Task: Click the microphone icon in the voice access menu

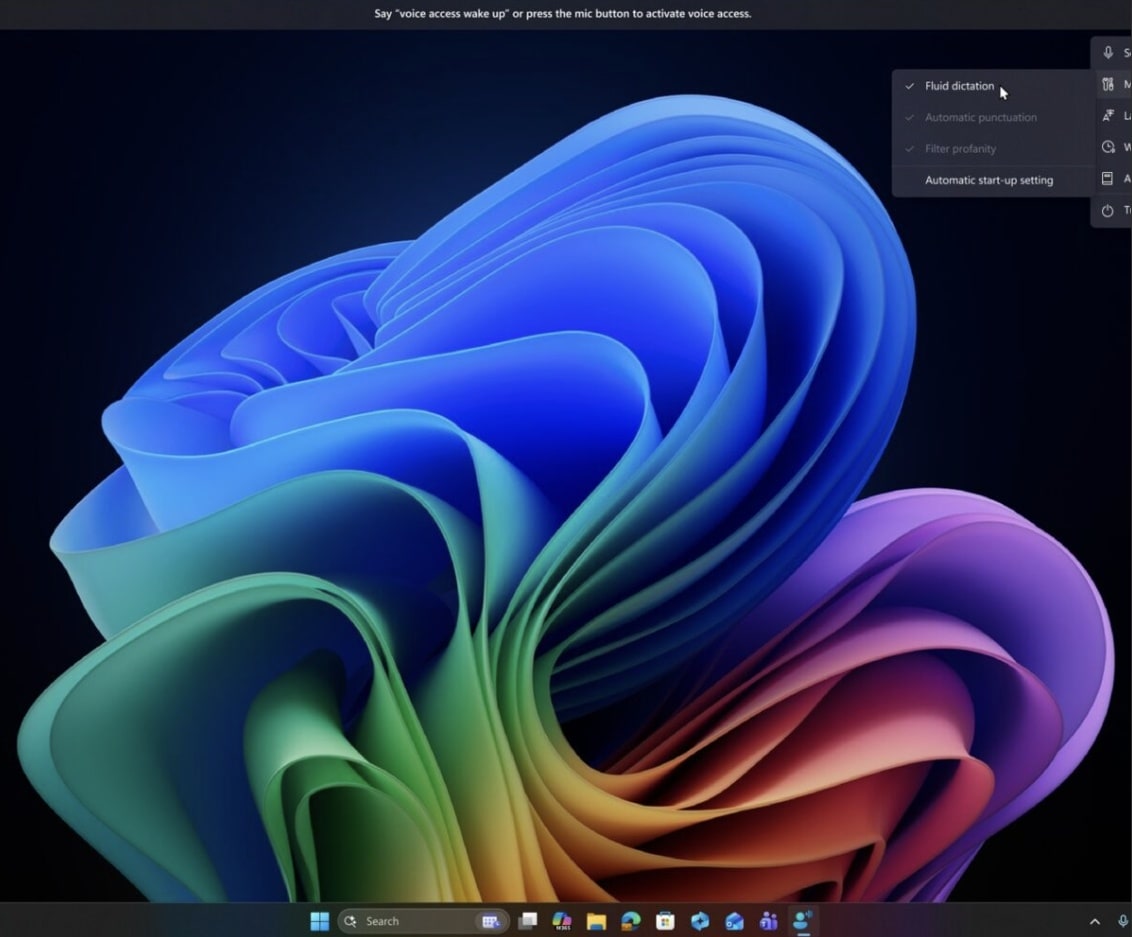Action: (x=1109, y=52)
